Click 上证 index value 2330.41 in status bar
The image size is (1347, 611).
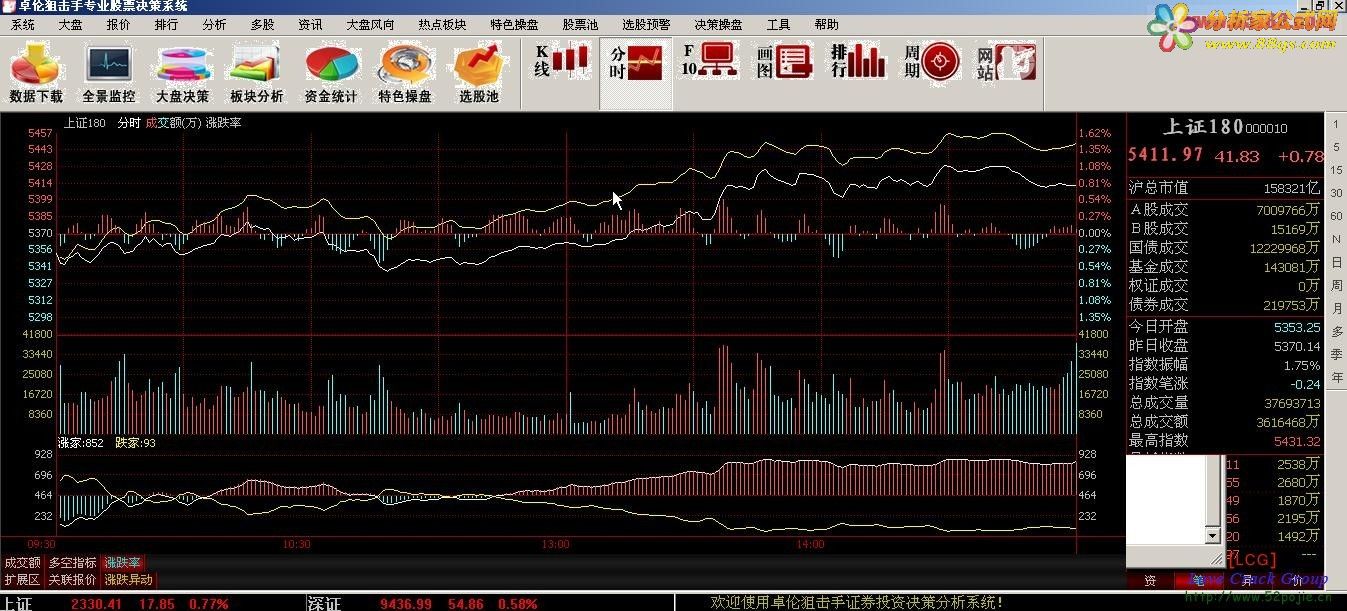(96, 604)
